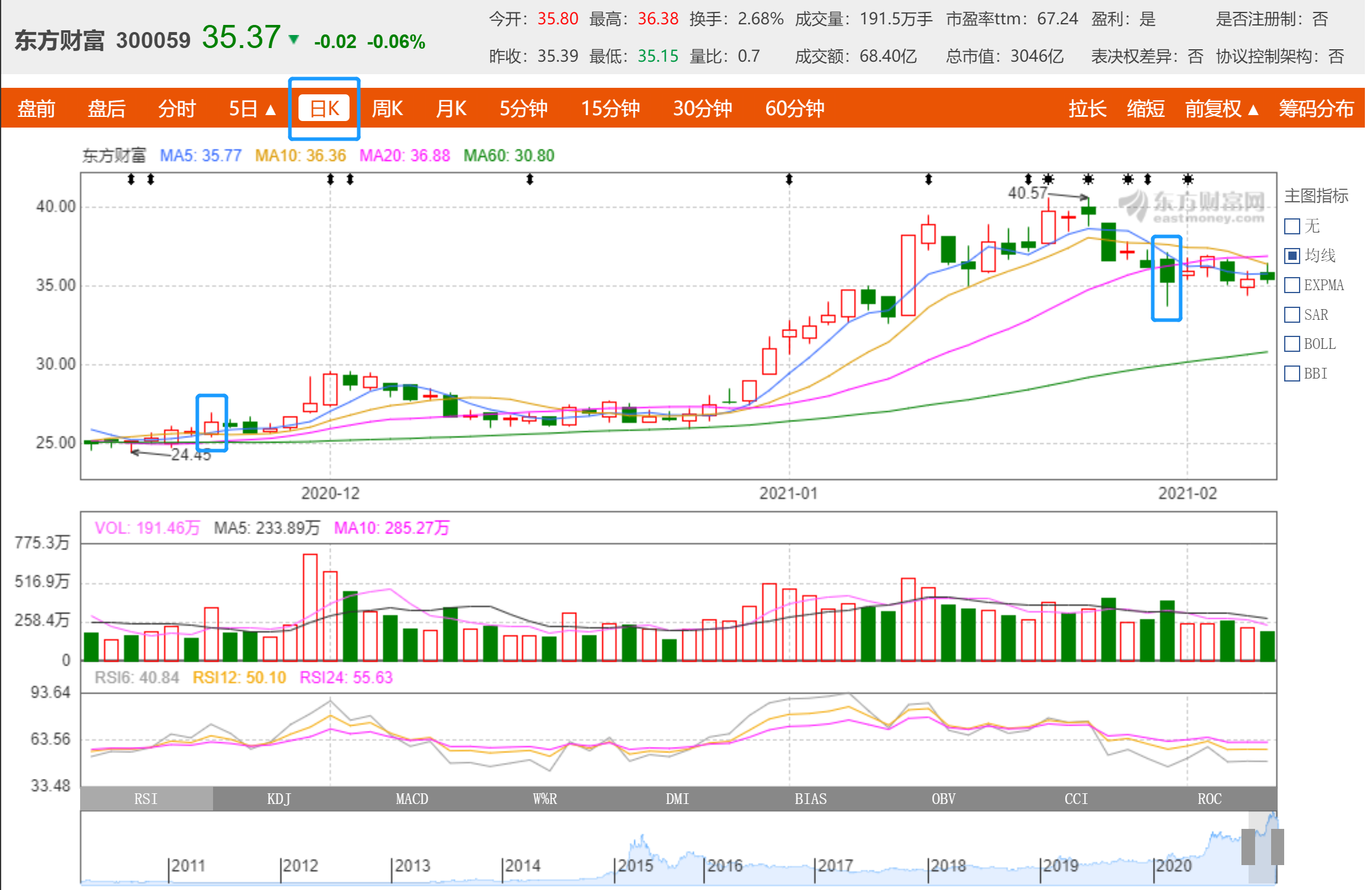Enable the BBI indicator checkbox
1372x890 pixels.
tap(1292, 374)
